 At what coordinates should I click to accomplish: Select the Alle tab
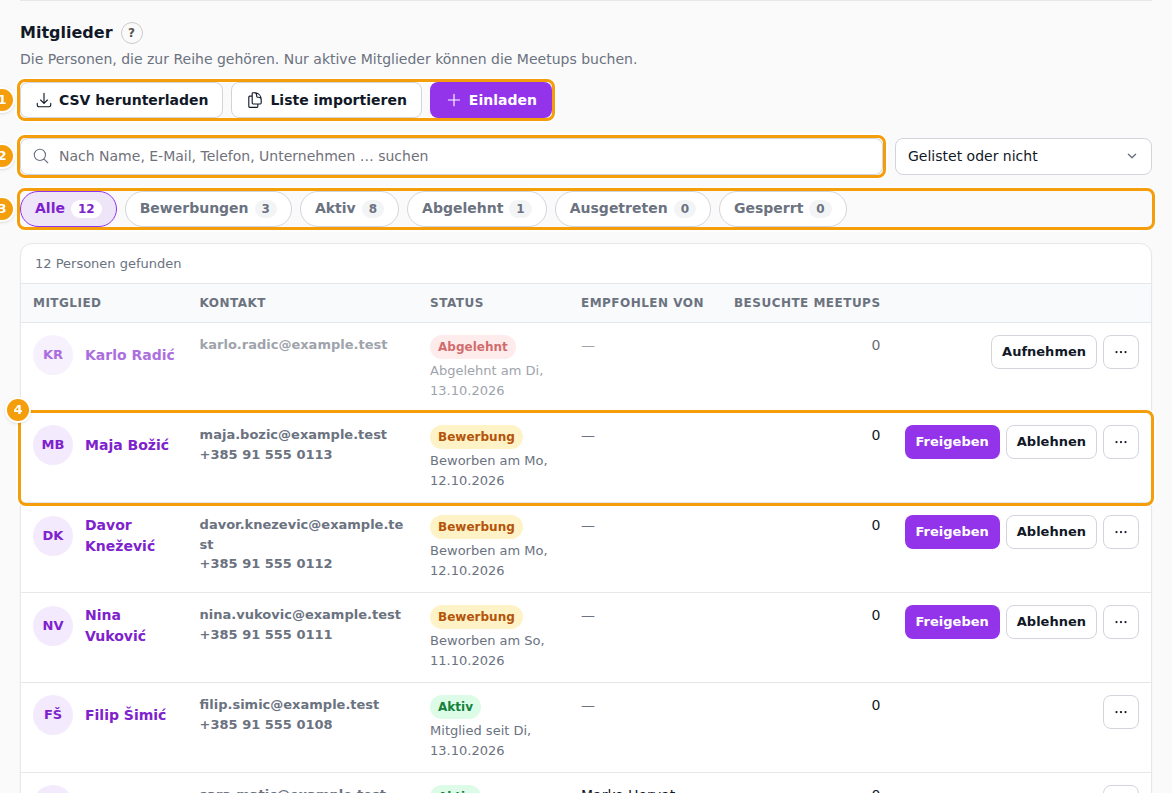click(x=68, y=209)
